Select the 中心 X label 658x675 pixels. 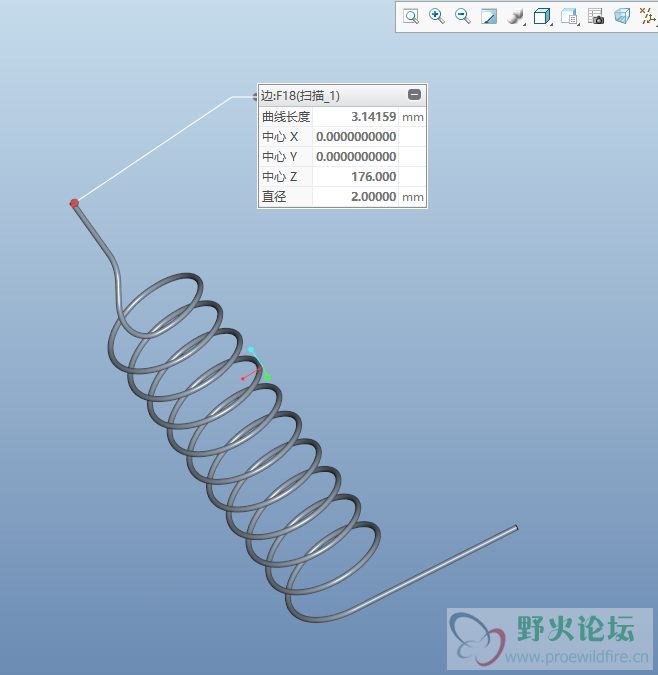[x=280, y=137]
